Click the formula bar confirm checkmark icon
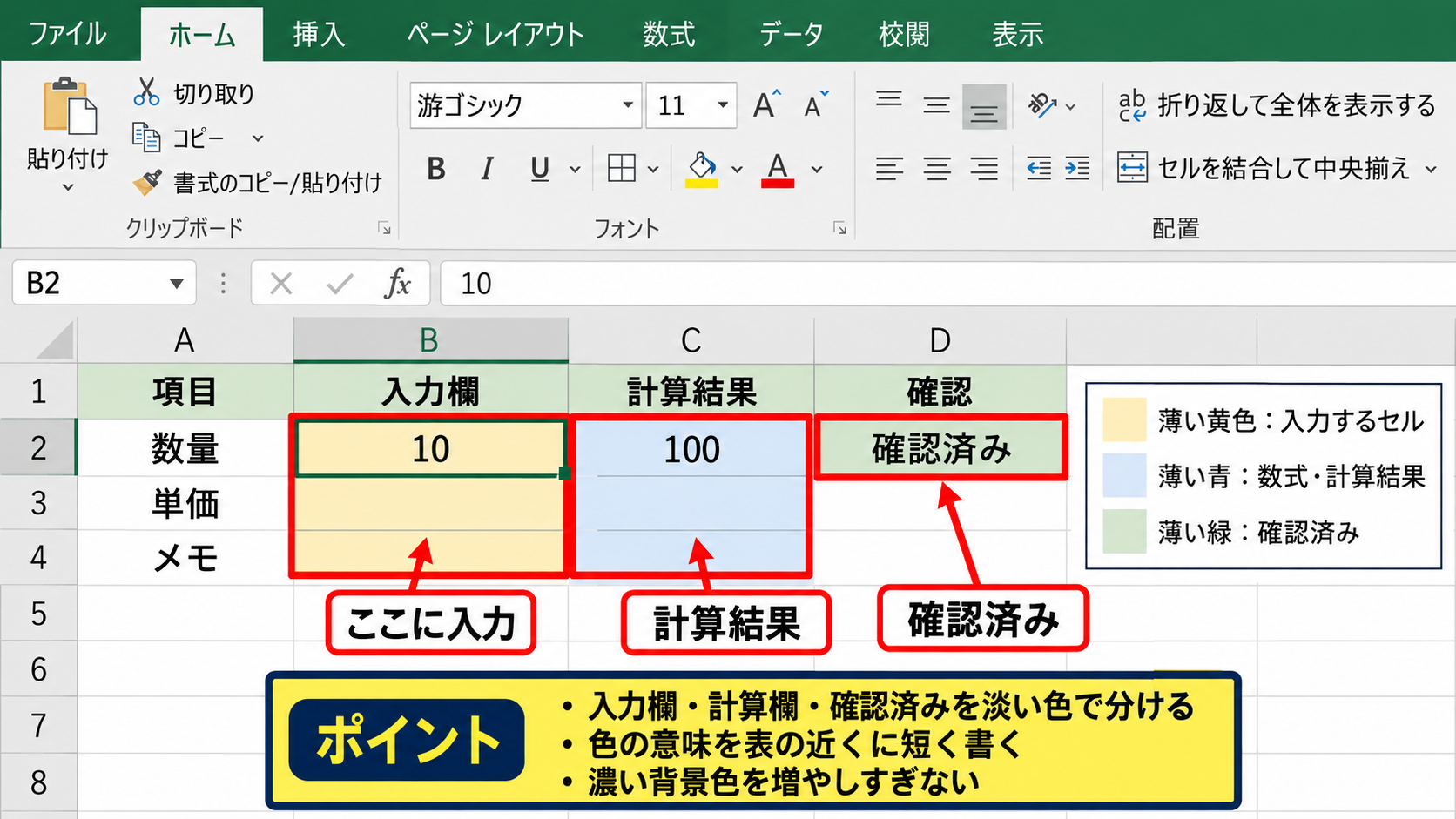Viewport: 1456px width, 819px height. tap(340, 283)
